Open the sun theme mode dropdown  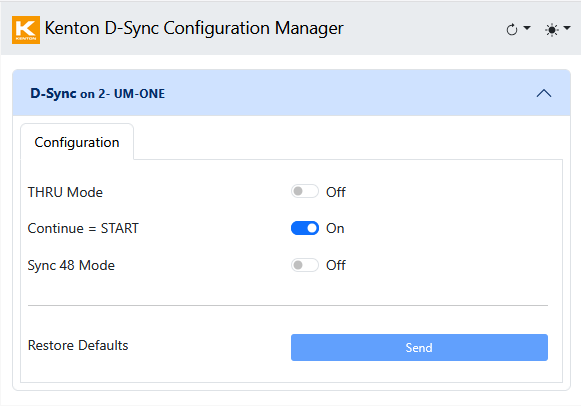point(557,29)
